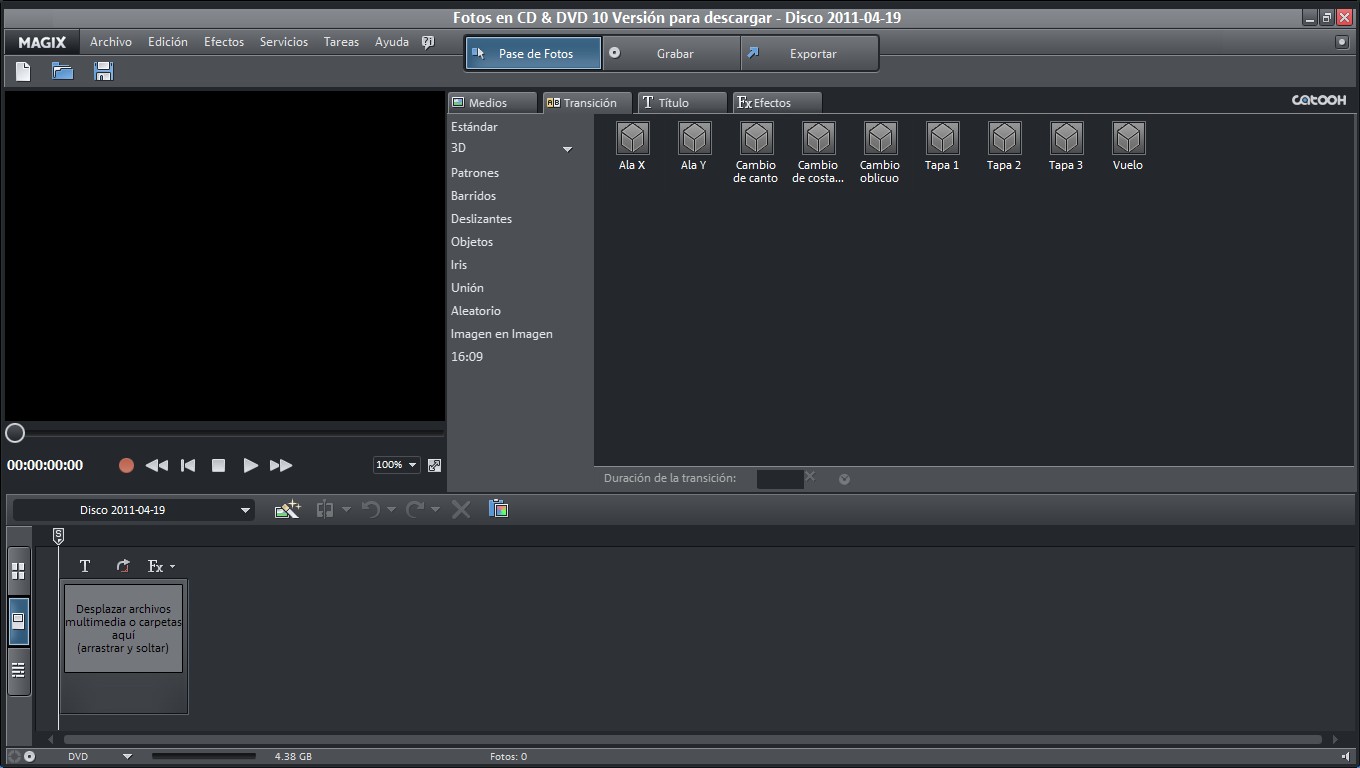The width and height of the screenshot is (1360, 768).
Task: Launch the slideshow wizard magic wand icon
Action: tap(287, 509)
